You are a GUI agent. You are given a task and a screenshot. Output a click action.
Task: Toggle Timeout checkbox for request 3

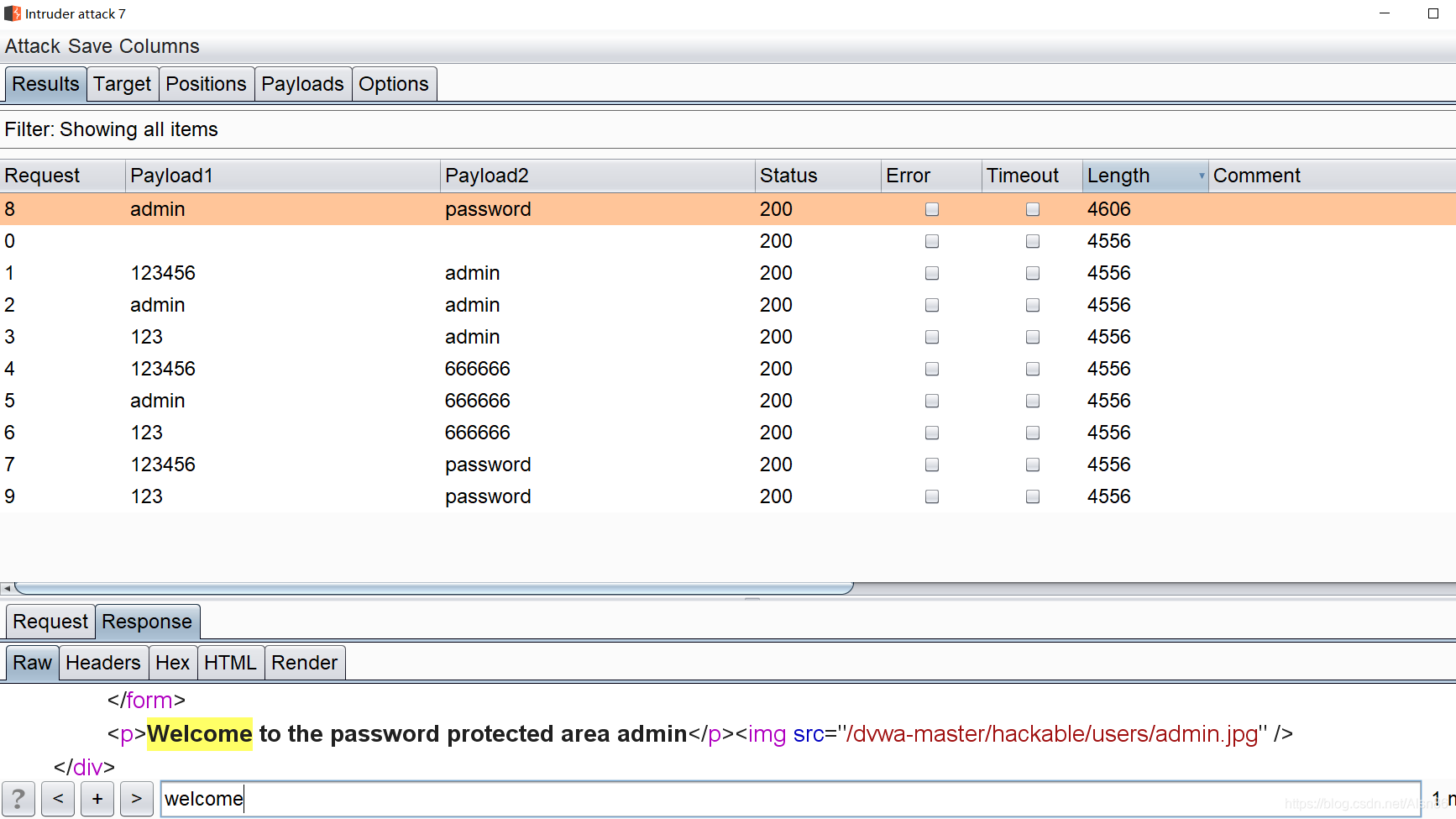[x=1033, y=337]
